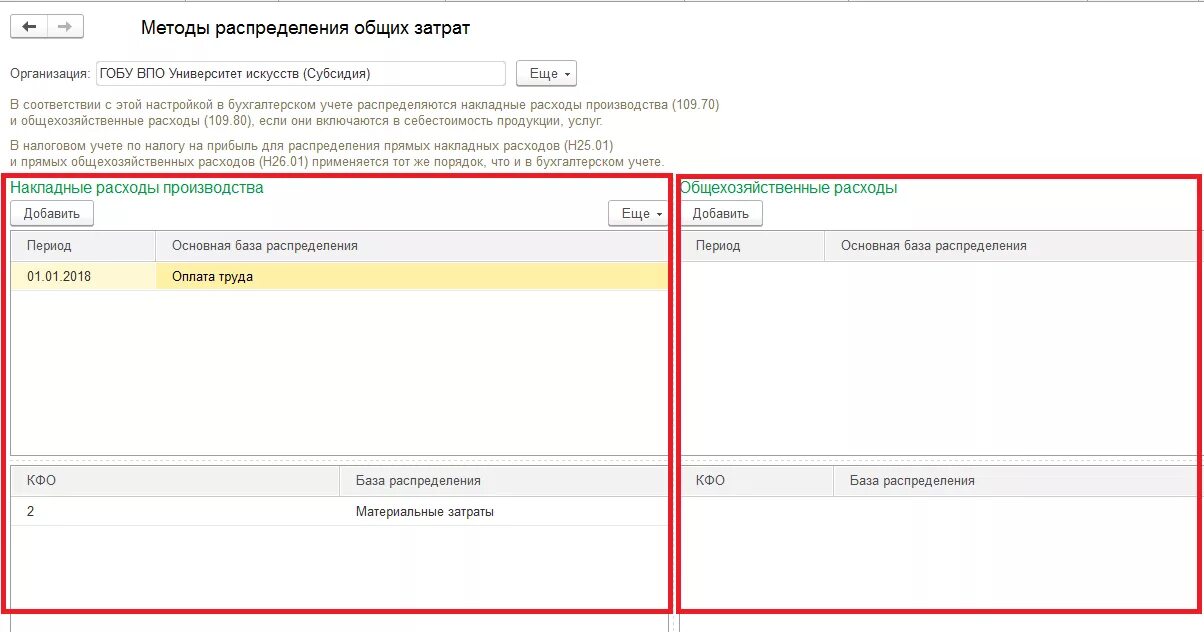Open the Еще menu in Накладные расходы panel

point(639,213)
